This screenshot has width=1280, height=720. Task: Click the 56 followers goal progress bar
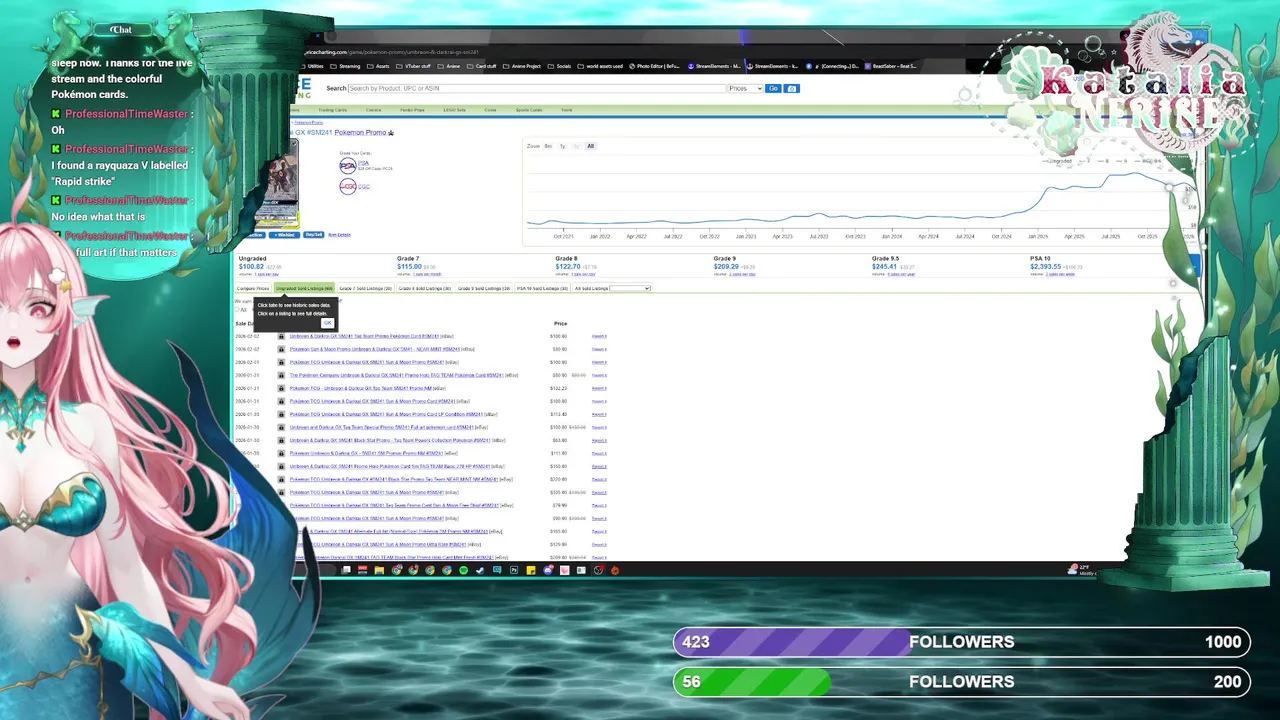coord(961,681)
